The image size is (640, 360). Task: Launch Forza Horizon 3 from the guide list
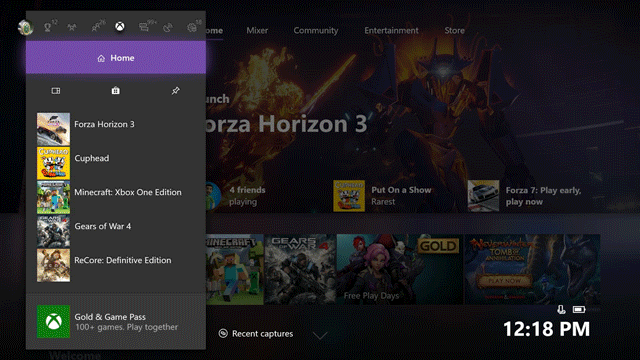click(116, 129)
